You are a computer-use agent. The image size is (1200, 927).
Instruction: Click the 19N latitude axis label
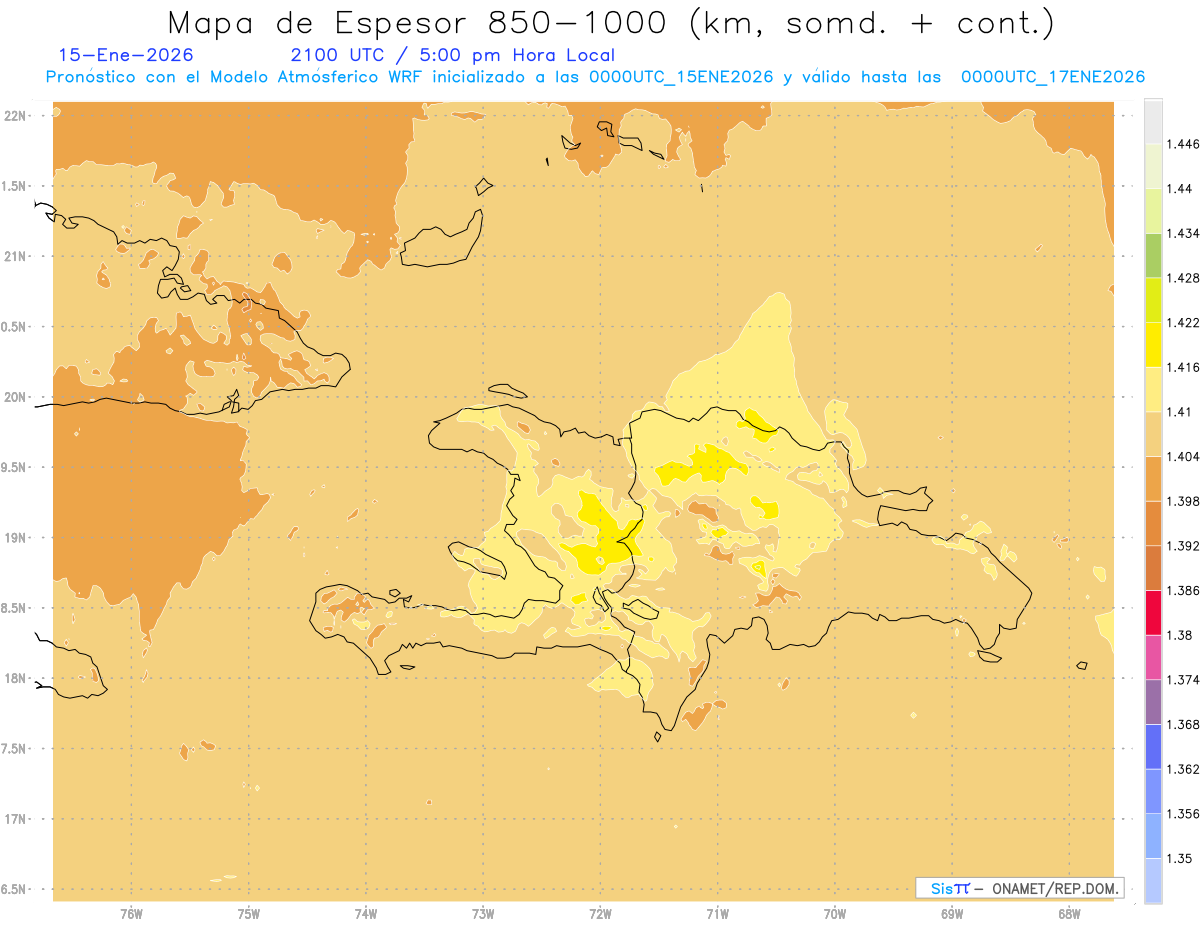coord(14,537)
